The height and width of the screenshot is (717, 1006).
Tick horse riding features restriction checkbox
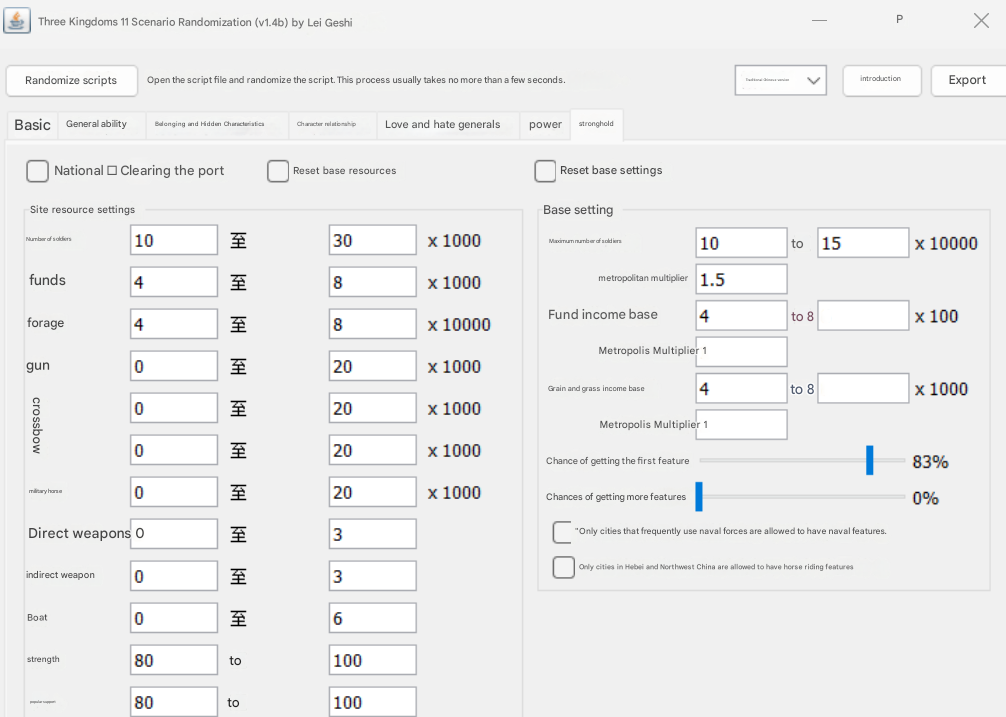tap(563, 567)
